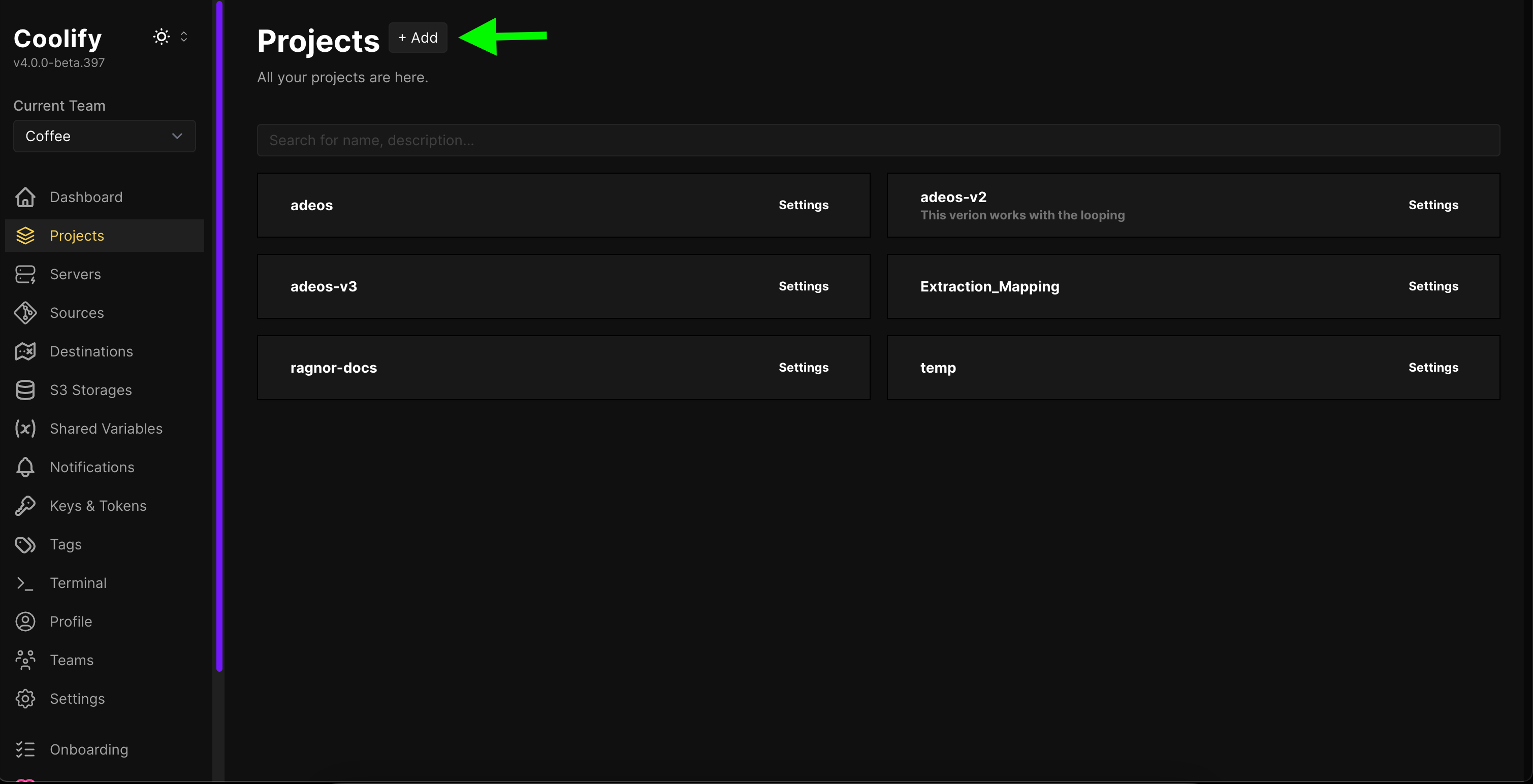Viewport: 1533px width, 784px height.
Task: Open Settings for Extraction_Mapping project
Action: pos(1433,286)
